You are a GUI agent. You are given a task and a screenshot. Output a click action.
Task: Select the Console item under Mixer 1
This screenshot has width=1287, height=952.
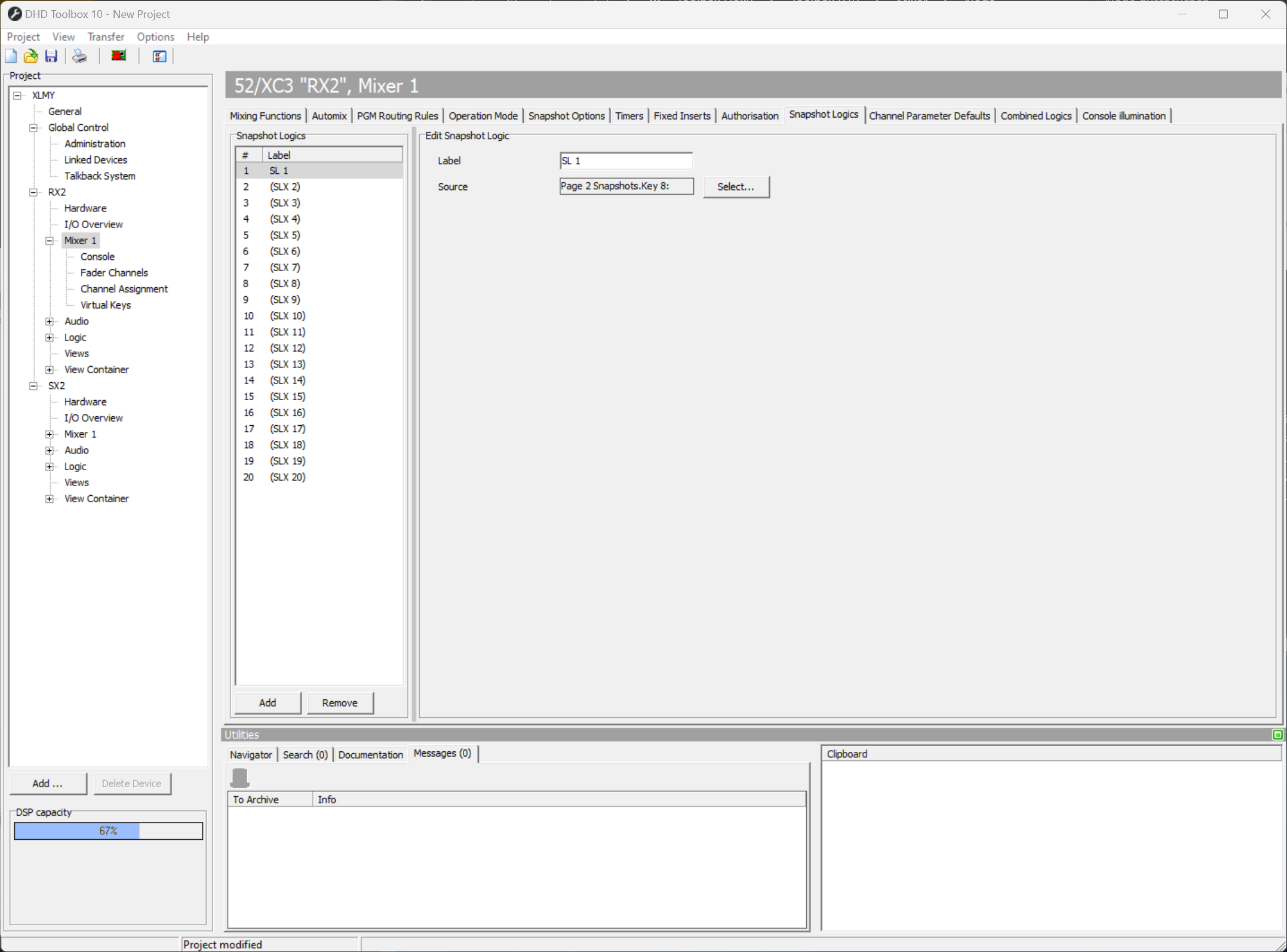click(97, 256)
